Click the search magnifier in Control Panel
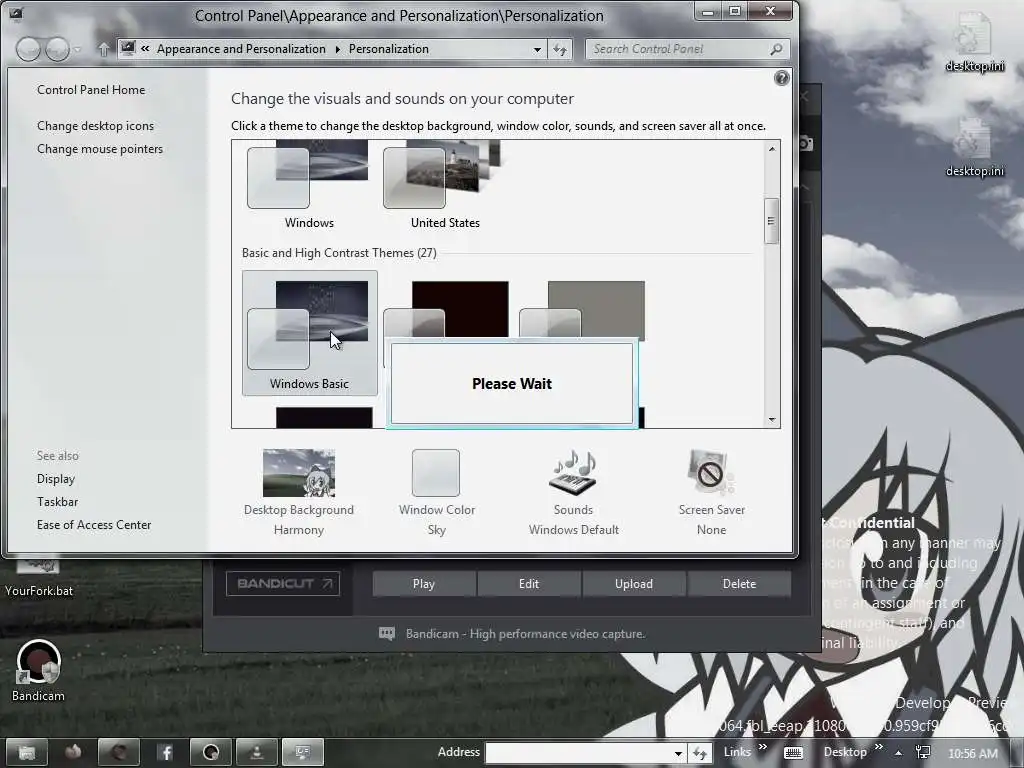The width and height of the screenshot is (1024, 768). point(776,49)
